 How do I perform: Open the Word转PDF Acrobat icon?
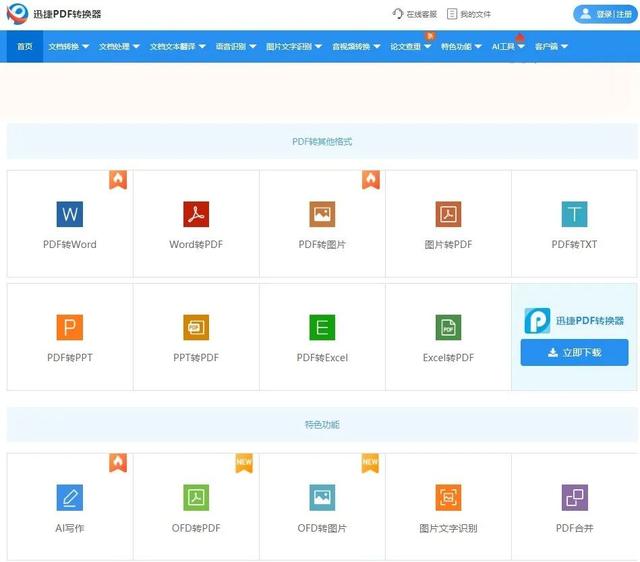(x=196, y=214)
